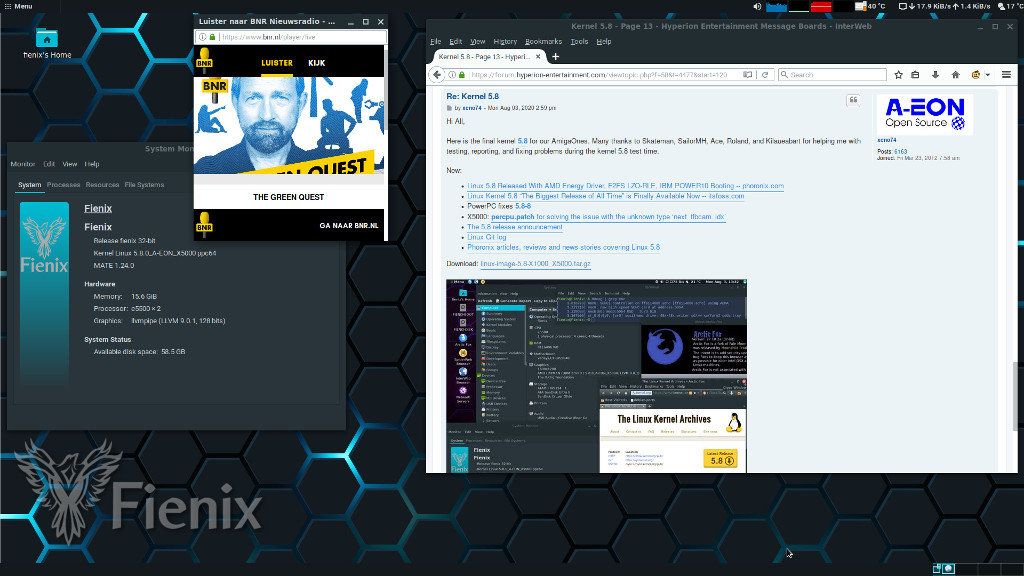
Task: Open the Re: Kernel 5.8 post title link
Action: pos(472,96)
